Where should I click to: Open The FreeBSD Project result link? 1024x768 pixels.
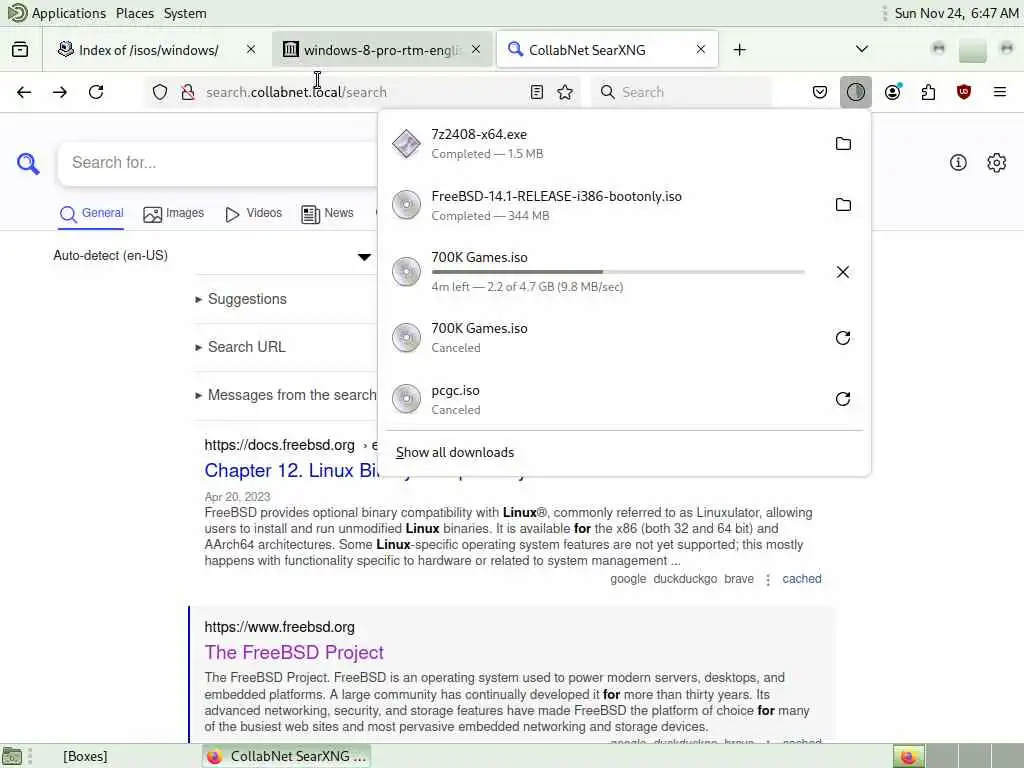(x=294, y=652)
